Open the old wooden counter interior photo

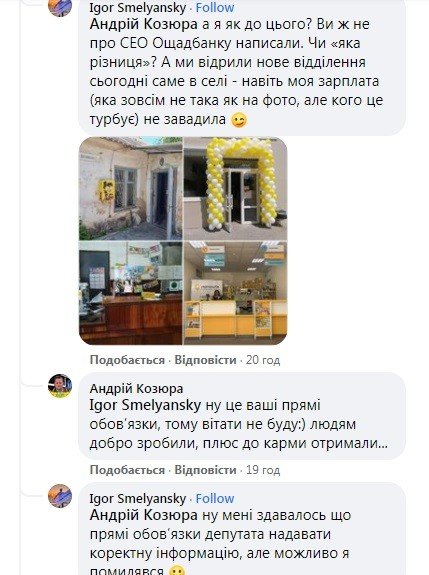click(131, 293)
